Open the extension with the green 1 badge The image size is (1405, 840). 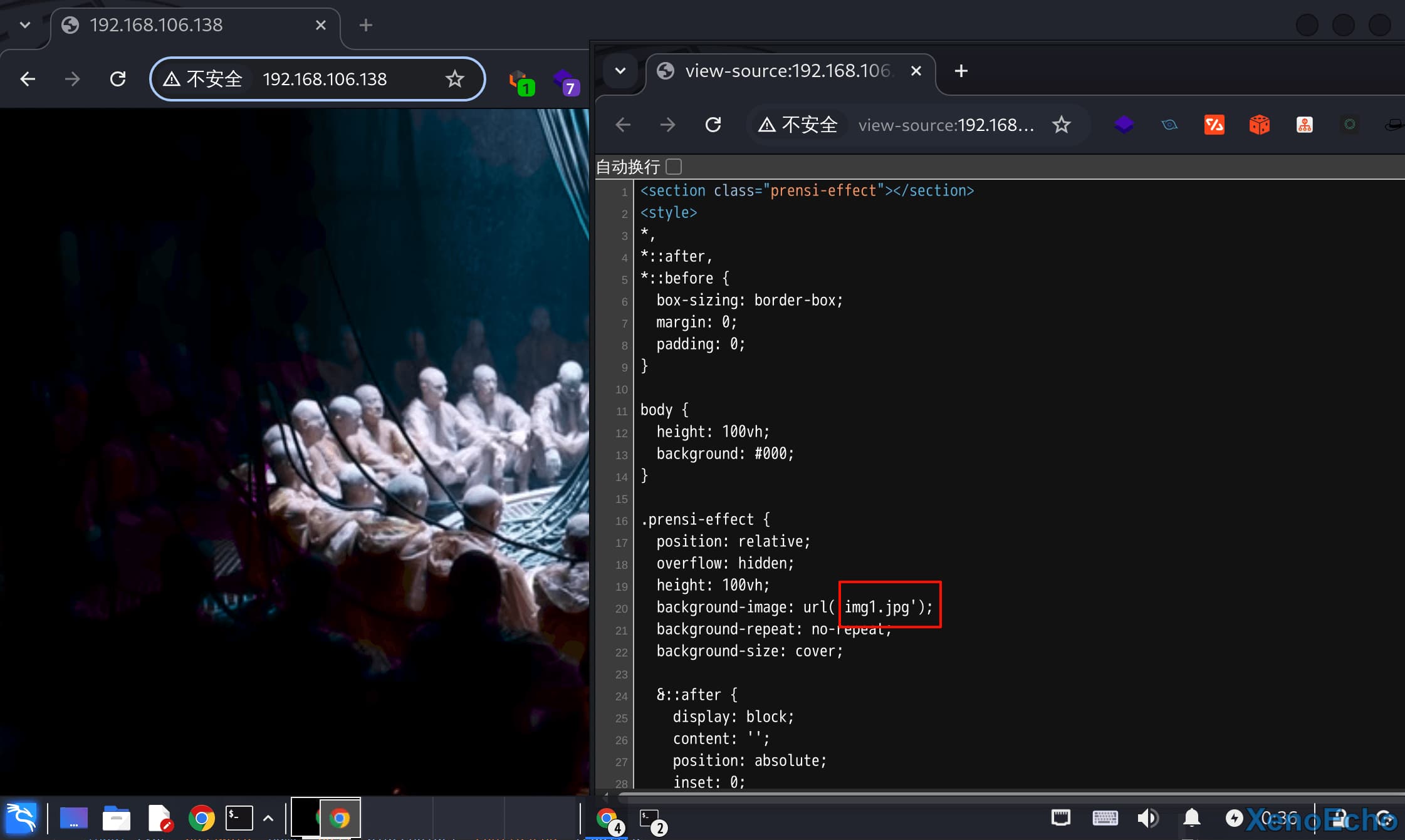520,81
